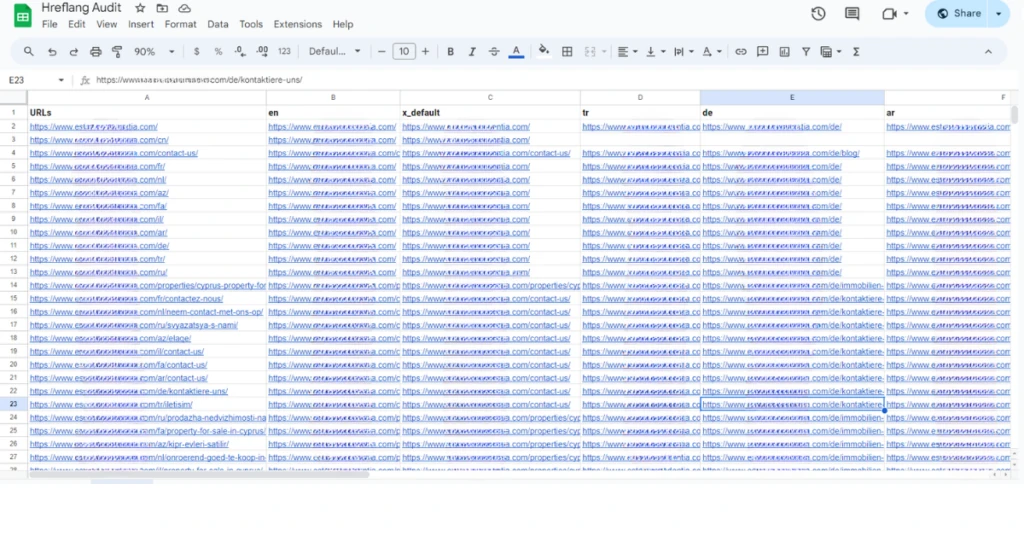Click the Functions sigma icon
The height and width of the screenshot is (536, 1024).
pos(855,51)
